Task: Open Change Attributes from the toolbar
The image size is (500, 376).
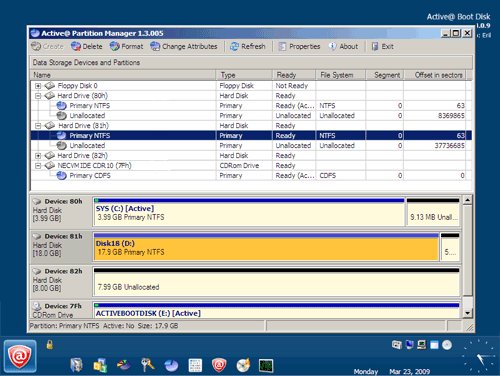Action: 184,46
